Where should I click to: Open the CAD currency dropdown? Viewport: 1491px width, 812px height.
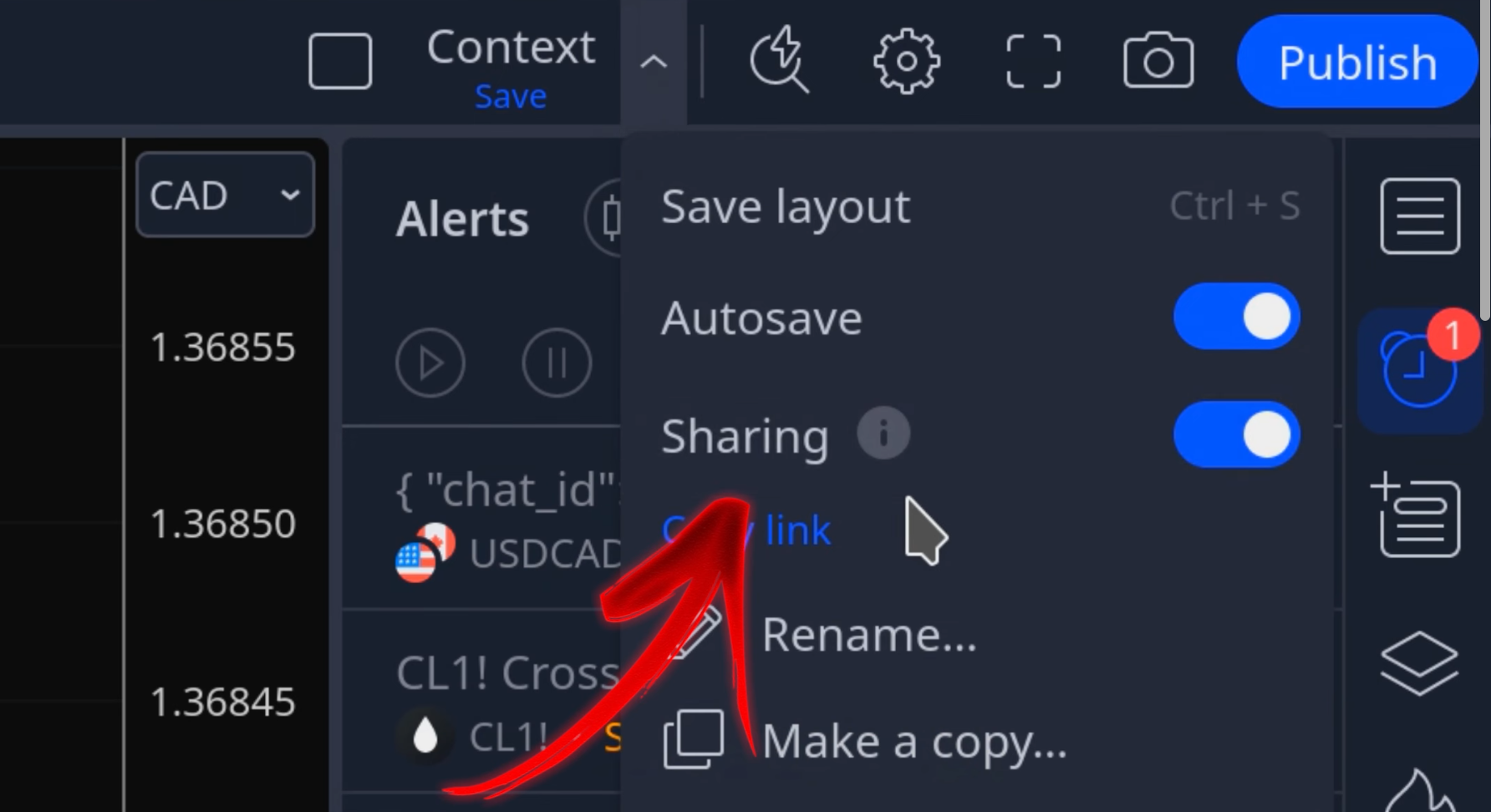[226, 195]
